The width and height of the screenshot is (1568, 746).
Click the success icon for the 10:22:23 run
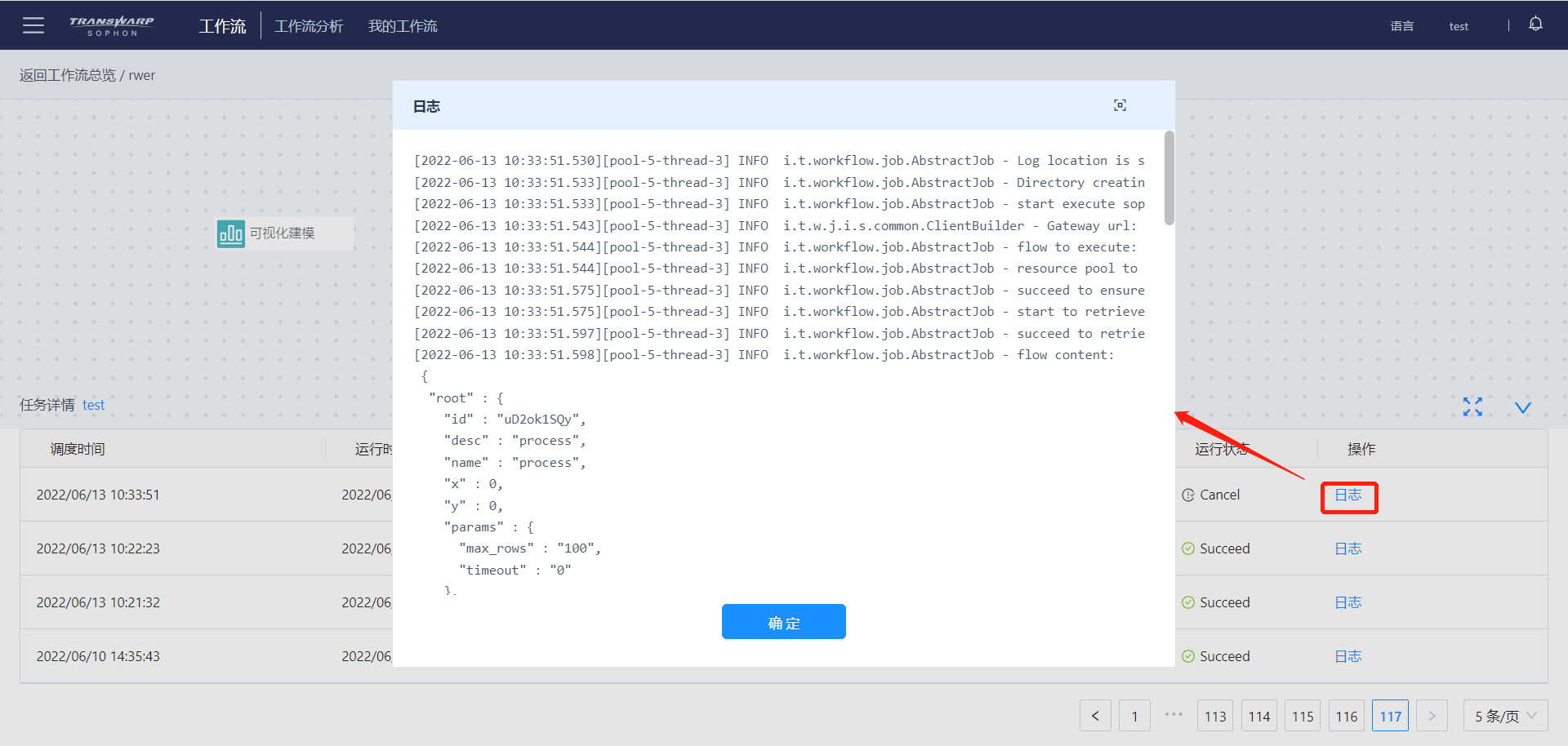tap(1188, 548)
